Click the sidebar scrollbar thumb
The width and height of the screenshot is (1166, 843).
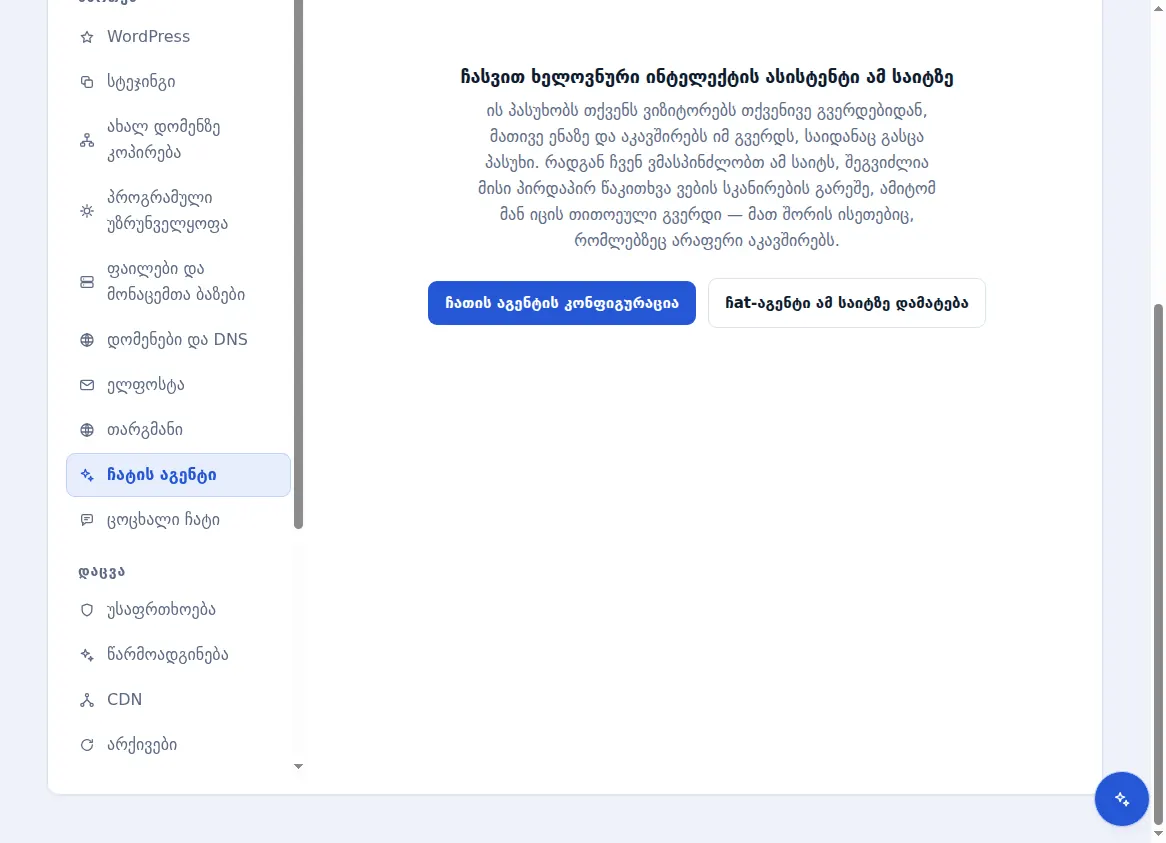click(298, 264)
